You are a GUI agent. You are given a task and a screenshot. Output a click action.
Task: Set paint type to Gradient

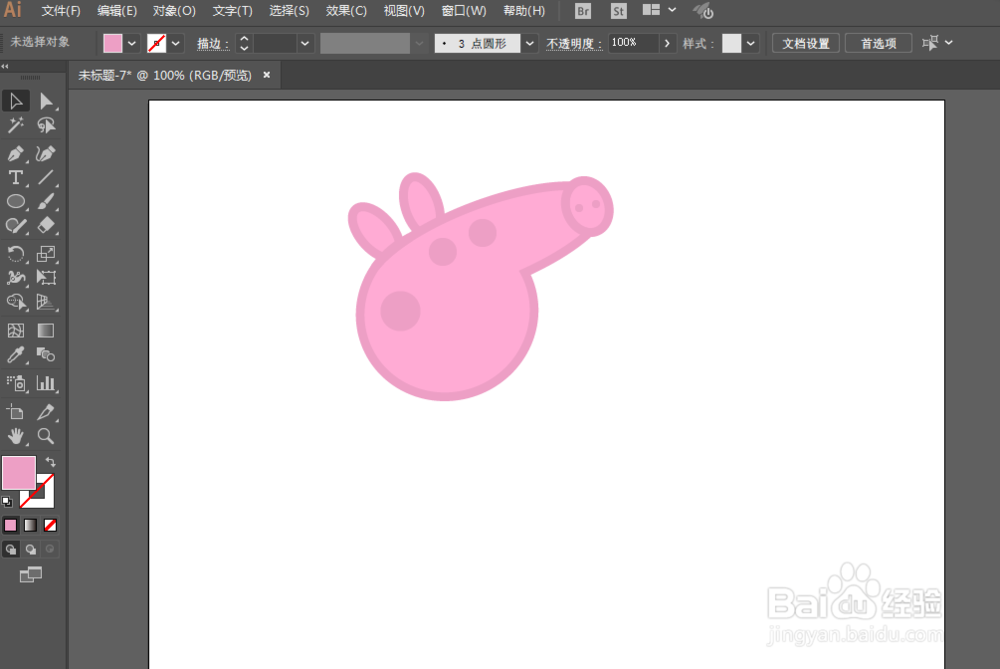click(31, 526)
